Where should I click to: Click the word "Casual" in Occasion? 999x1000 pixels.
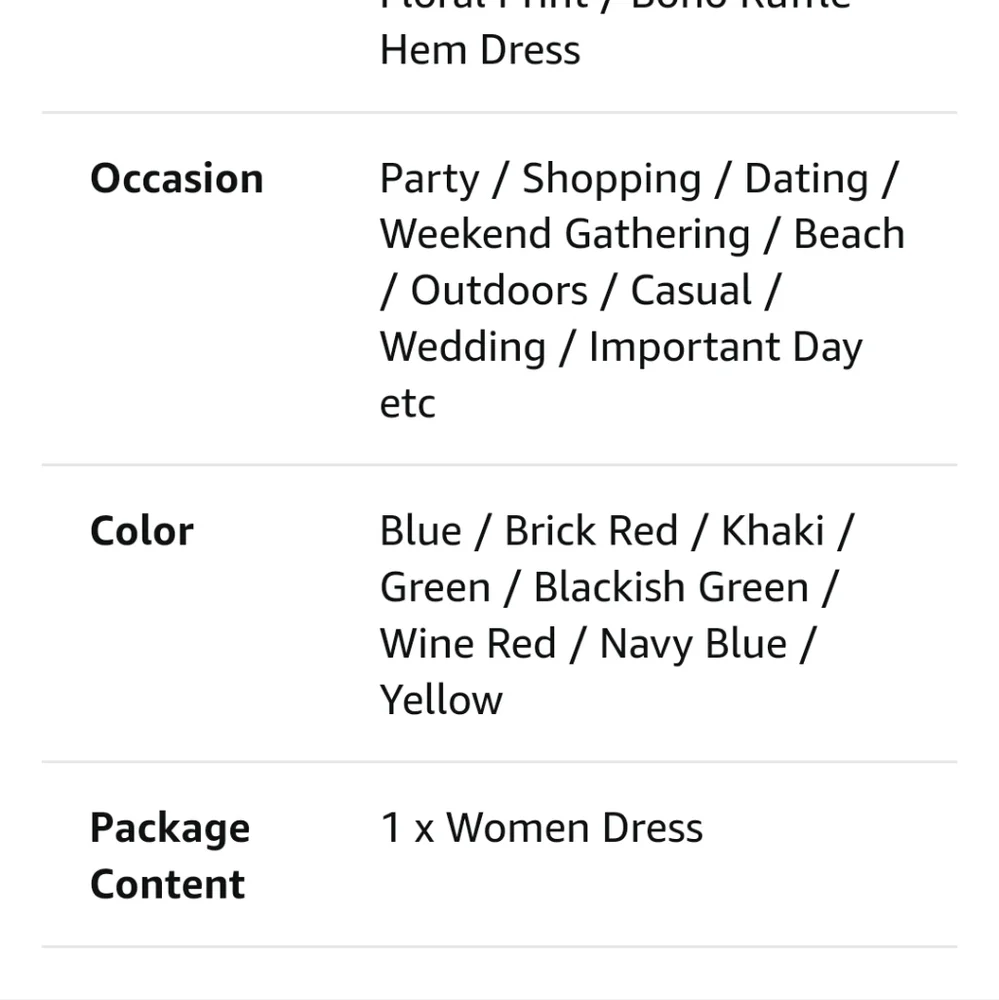(x=690, y=291)
